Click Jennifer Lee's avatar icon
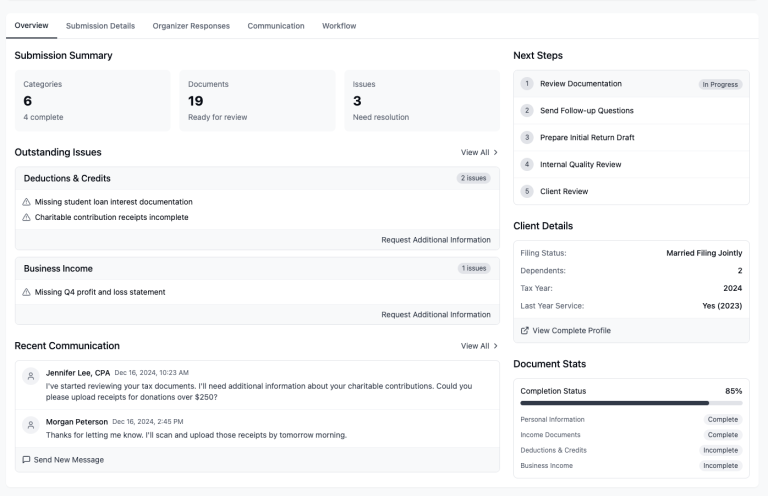The image size is (768, 496). pos(30,376)
